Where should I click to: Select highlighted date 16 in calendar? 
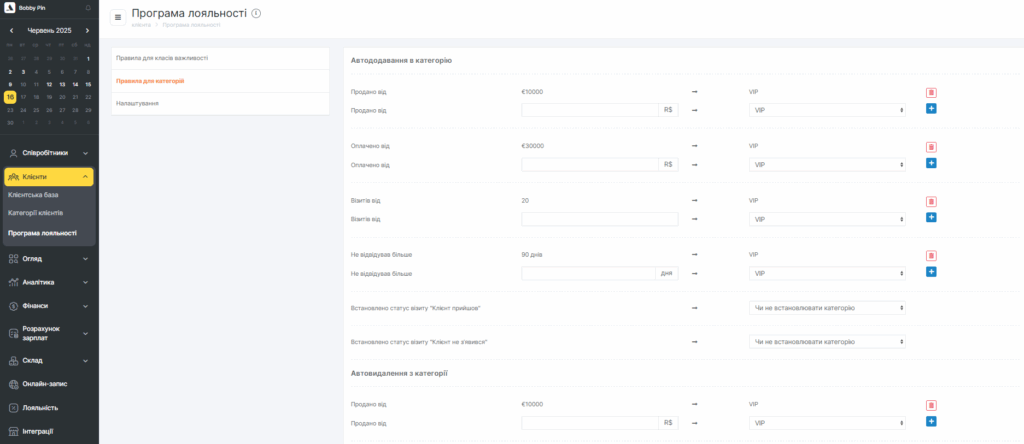tap(10, 97)
